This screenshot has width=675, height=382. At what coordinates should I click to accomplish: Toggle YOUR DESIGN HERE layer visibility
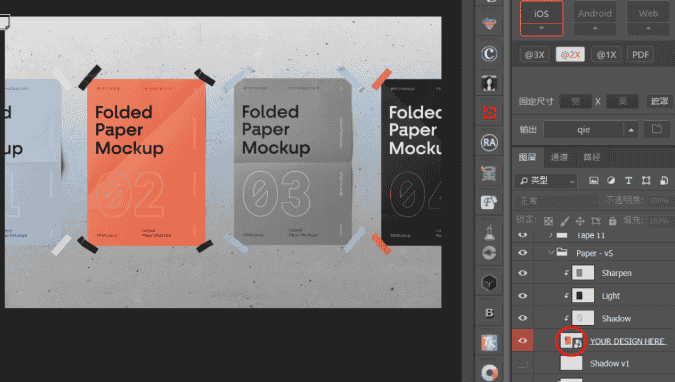click(523, 341)
